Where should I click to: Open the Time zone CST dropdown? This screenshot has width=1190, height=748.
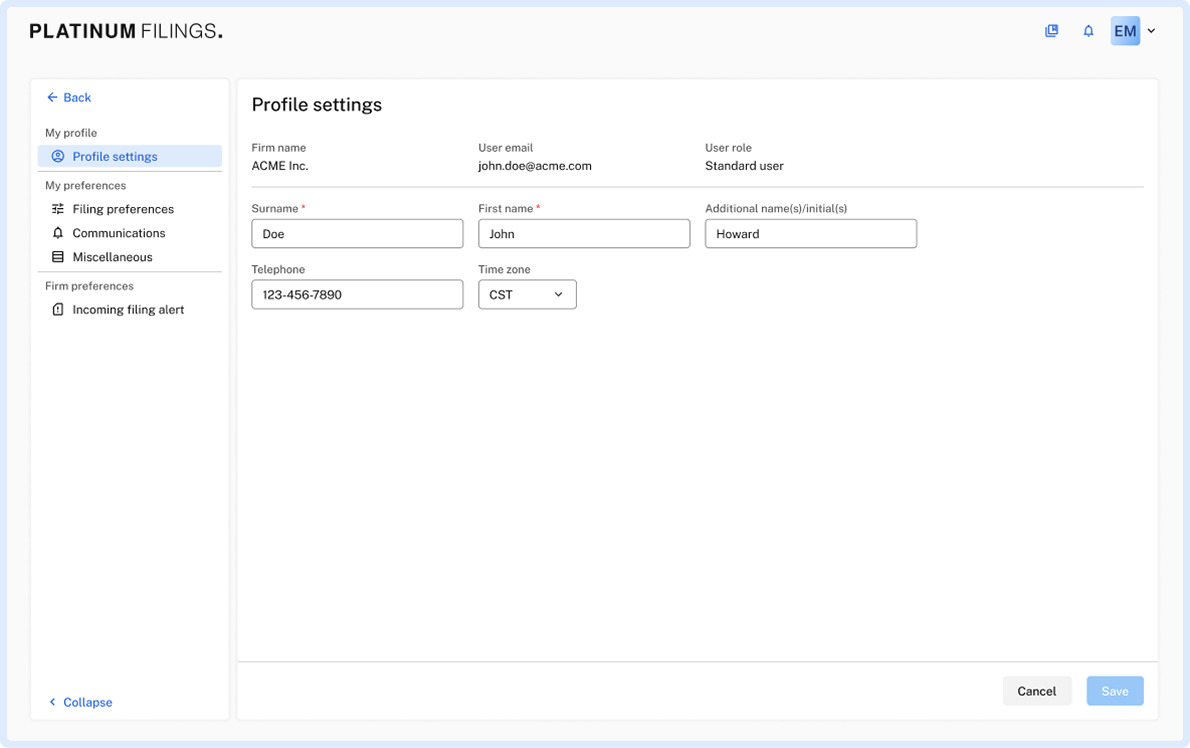527,294
